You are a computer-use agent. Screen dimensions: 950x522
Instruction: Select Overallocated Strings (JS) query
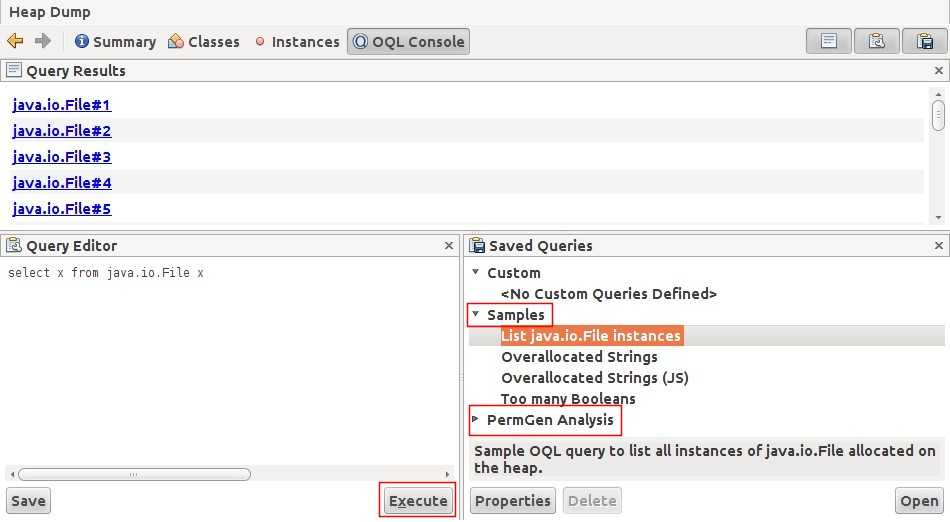(594, 378)
